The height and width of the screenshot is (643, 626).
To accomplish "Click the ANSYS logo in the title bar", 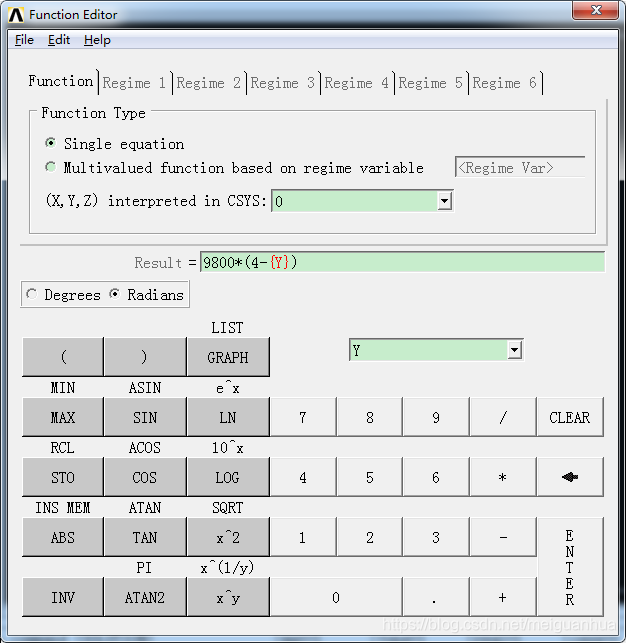I will point(16,15).
